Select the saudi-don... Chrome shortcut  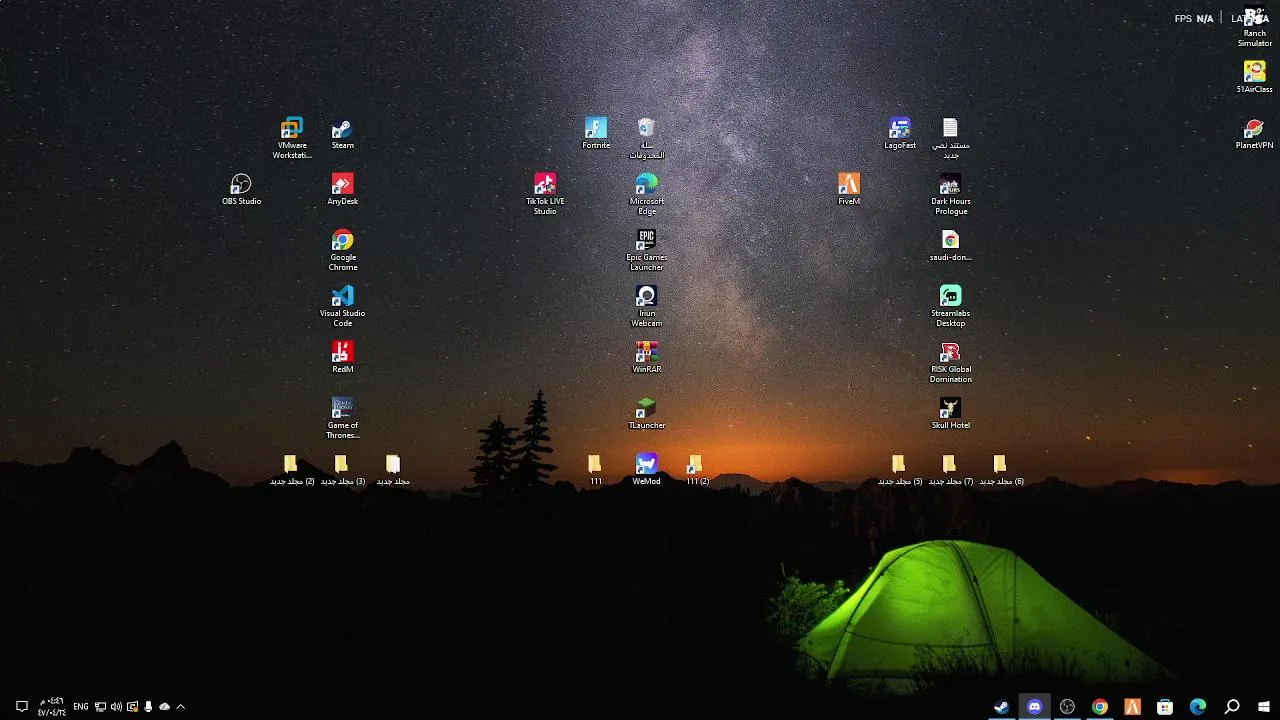(950, 246)
